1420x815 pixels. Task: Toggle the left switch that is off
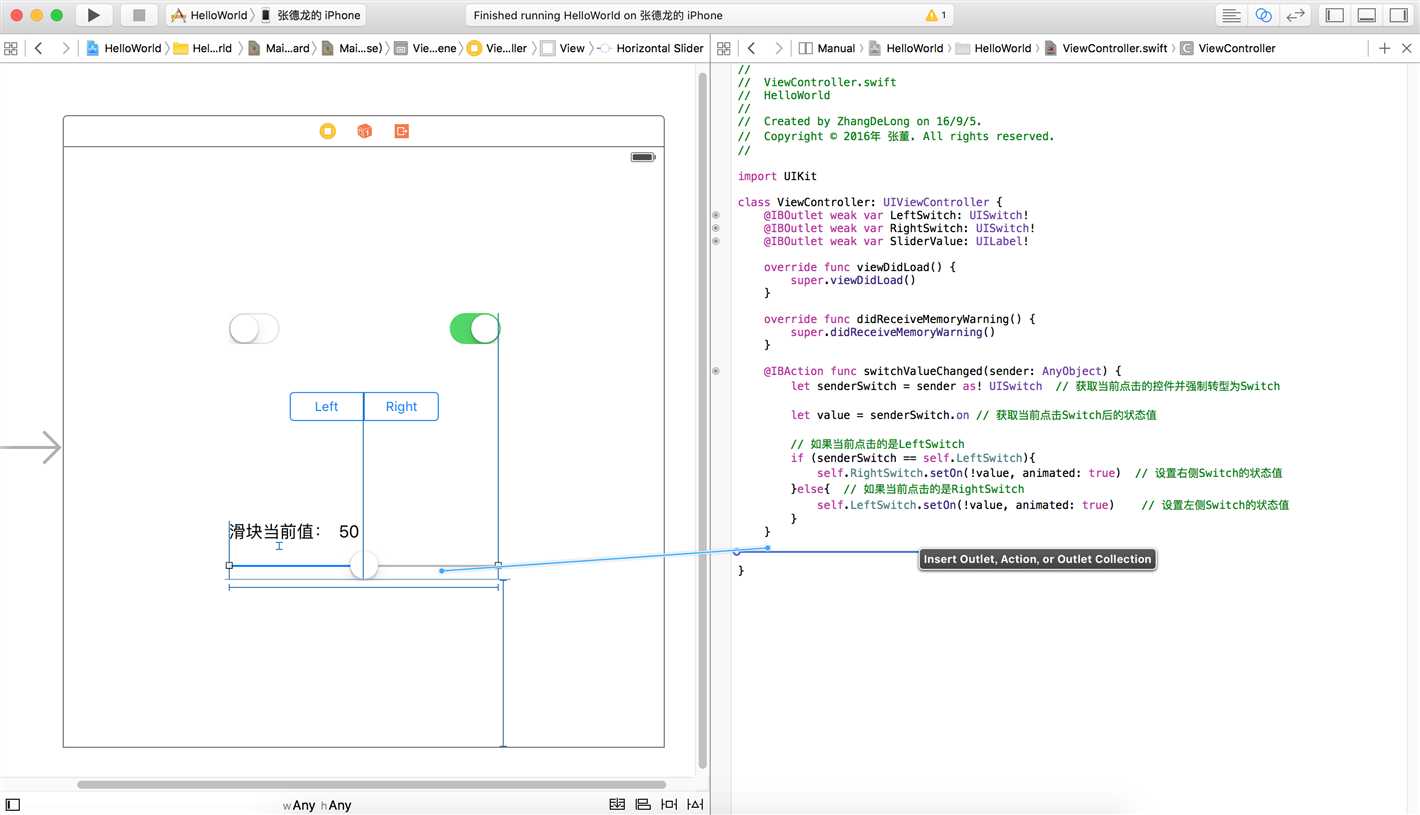coord(254,328)
